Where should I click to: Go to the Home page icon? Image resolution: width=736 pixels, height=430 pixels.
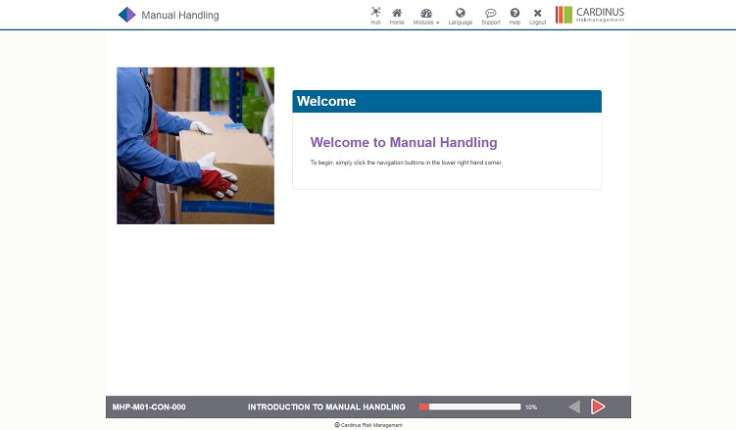click(397, 15)
